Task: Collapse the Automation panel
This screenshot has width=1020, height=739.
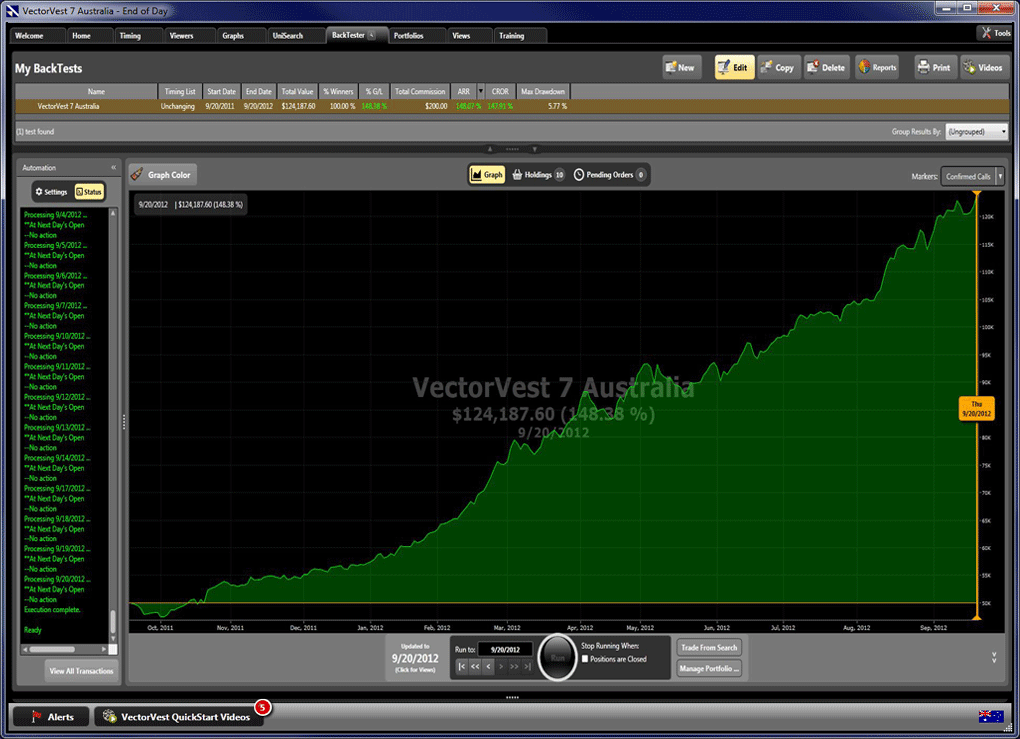Action: 113,168
